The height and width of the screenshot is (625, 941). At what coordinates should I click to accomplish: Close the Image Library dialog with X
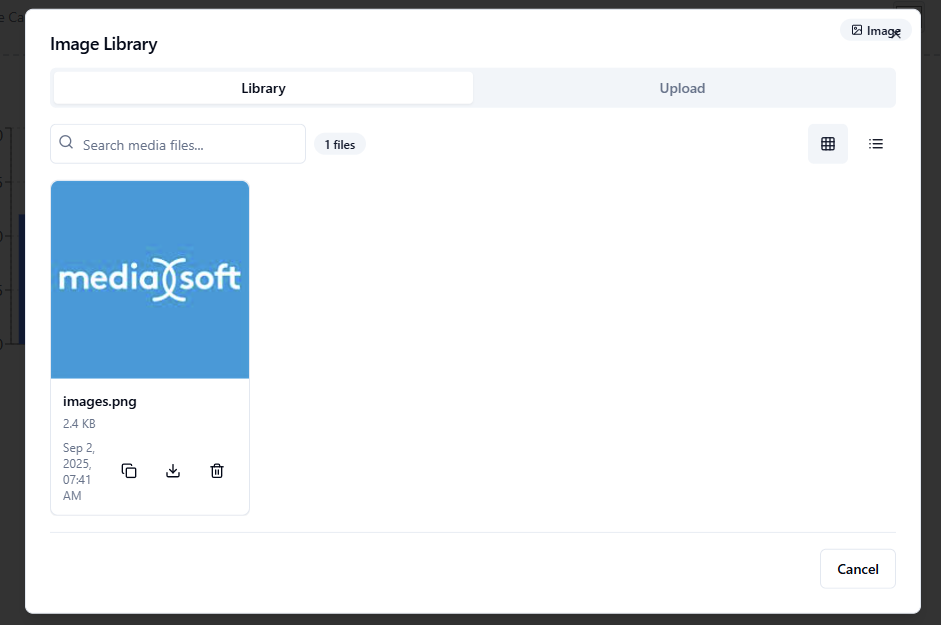point(897,35)
